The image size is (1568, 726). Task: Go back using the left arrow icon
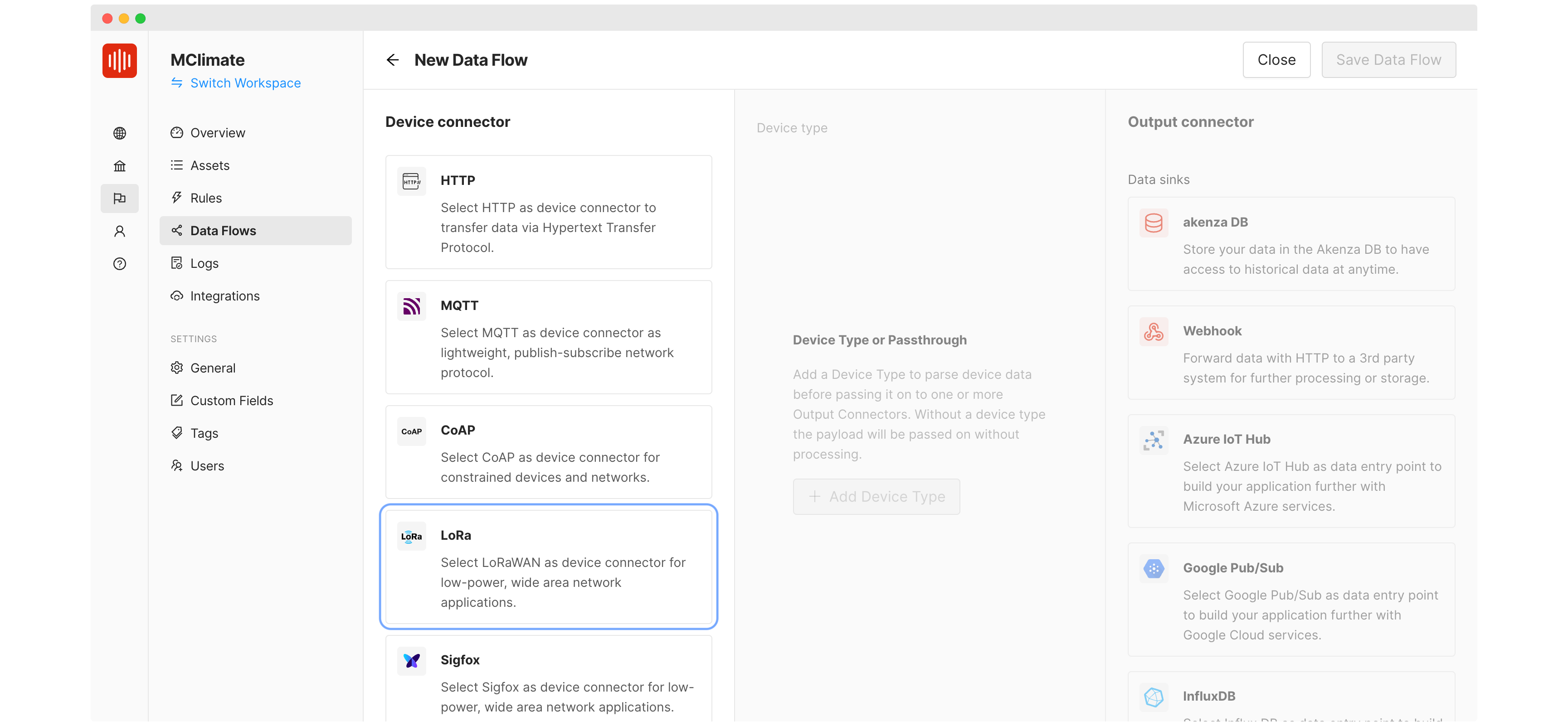392,60
